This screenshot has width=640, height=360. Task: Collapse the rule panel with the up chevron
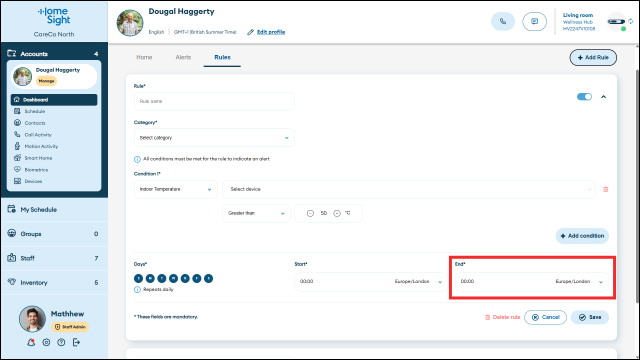(604, 97)
